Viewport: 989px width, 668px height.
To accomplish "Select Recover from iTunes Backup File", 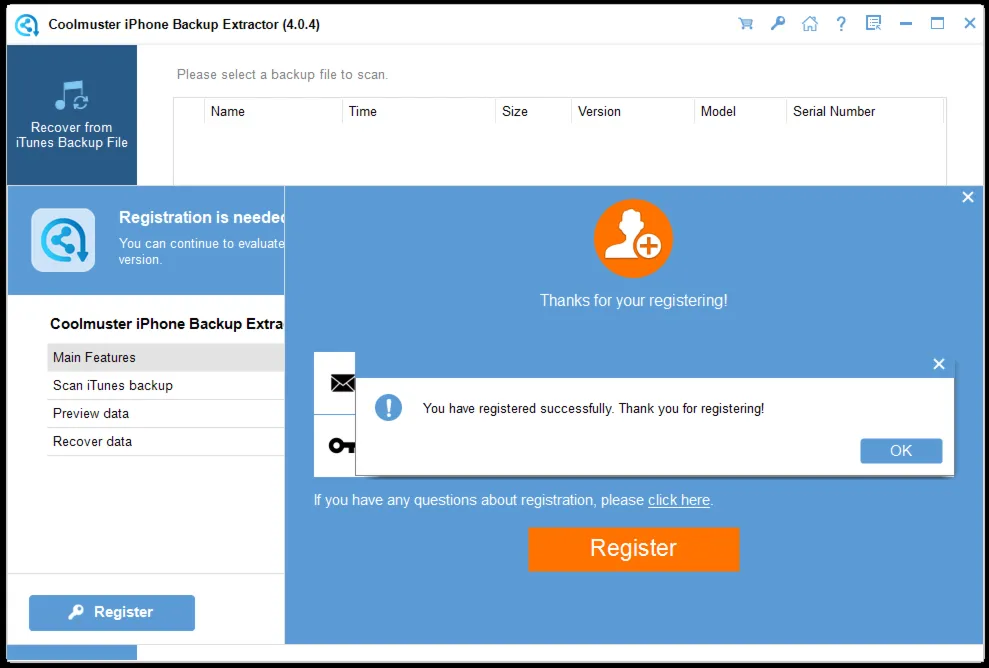I will point(71,115).
